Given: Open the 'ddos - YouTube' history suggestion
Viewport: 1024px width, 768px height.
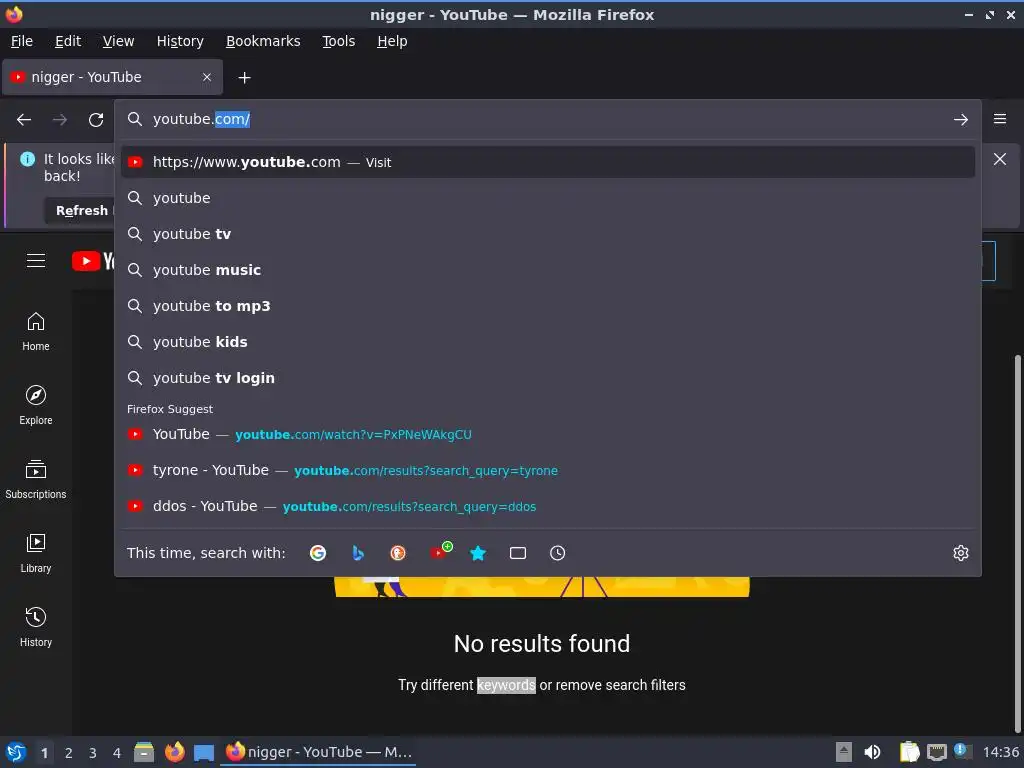Looking at the screenshot, I should click(x=547, y=506).
